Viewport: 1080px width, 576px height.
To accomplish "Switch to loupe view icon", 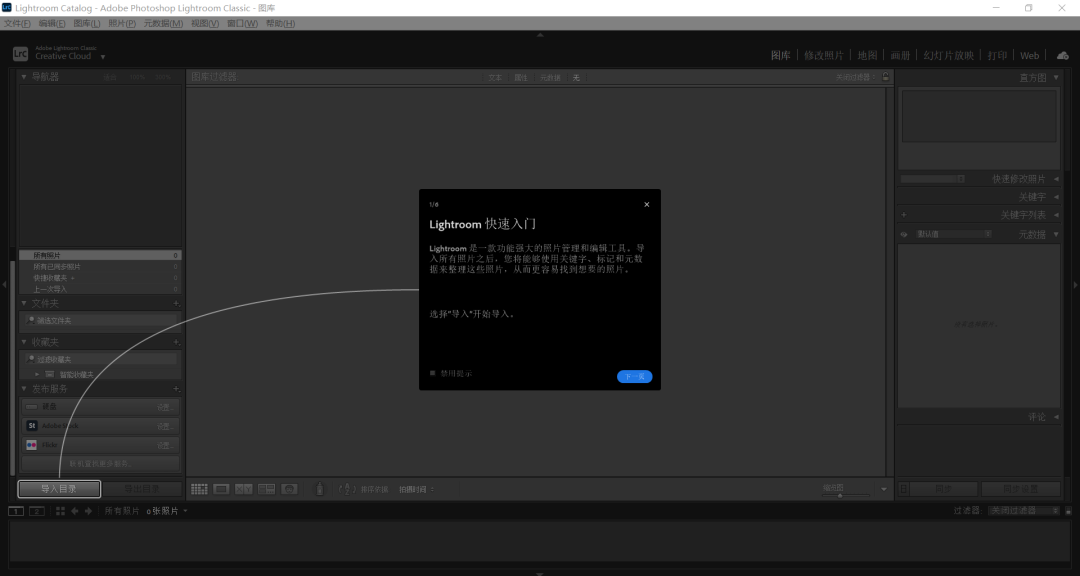I will [x=222, y=489].
